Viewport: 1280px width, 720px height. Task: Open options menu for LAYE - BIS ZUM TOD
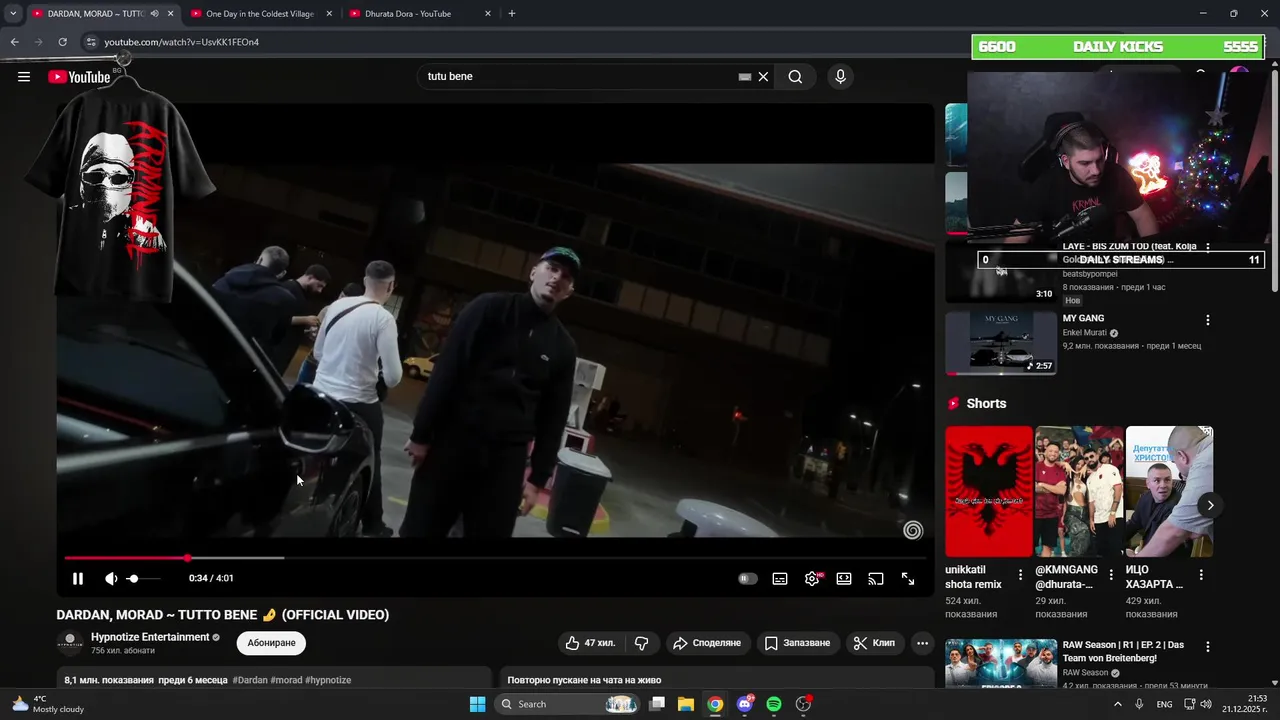(1208, 247)
